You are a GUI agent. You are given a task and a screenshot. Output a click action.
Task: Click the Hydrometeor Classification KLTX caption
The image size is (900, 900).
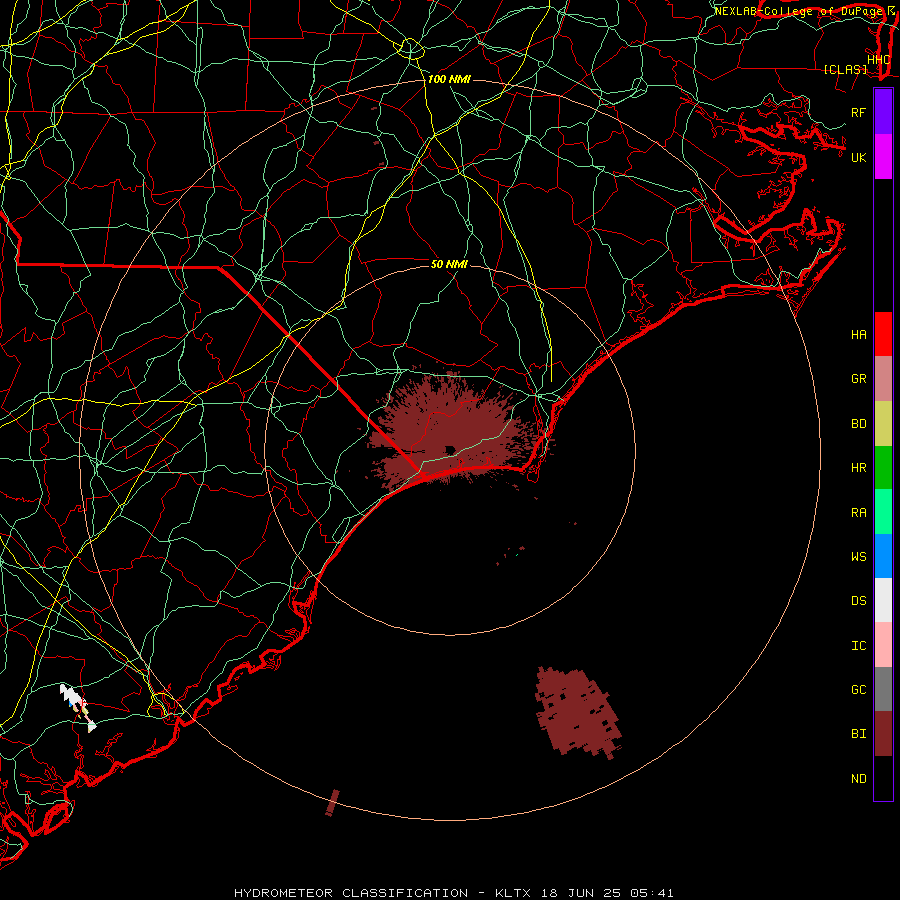[453, 893]
